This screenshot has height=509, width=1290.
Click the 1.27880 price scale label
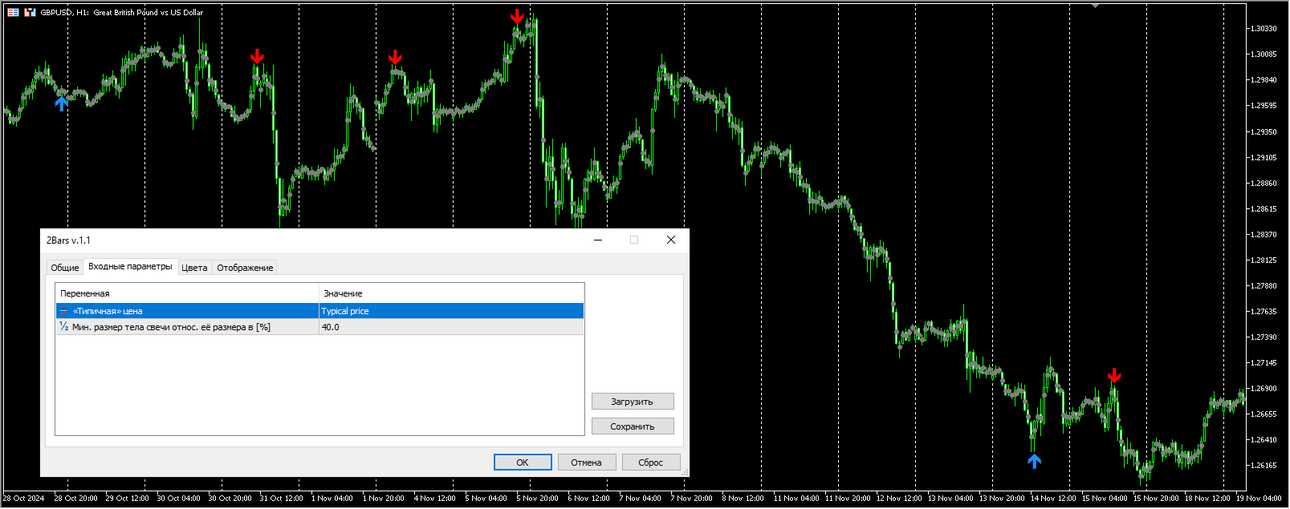coord(1264,286)
